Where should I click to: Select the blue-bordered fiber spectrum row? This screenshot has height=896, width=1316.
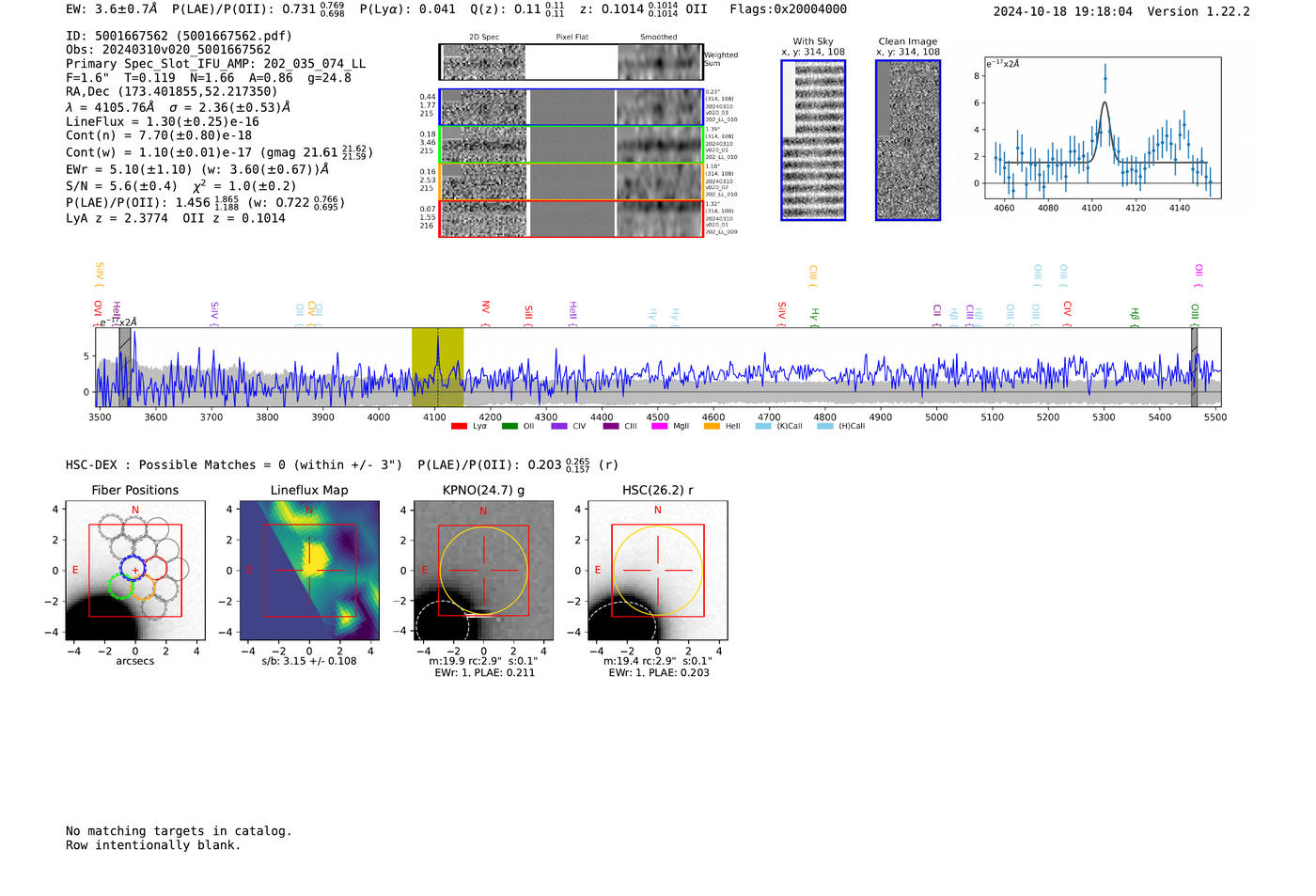click(571, 107)
